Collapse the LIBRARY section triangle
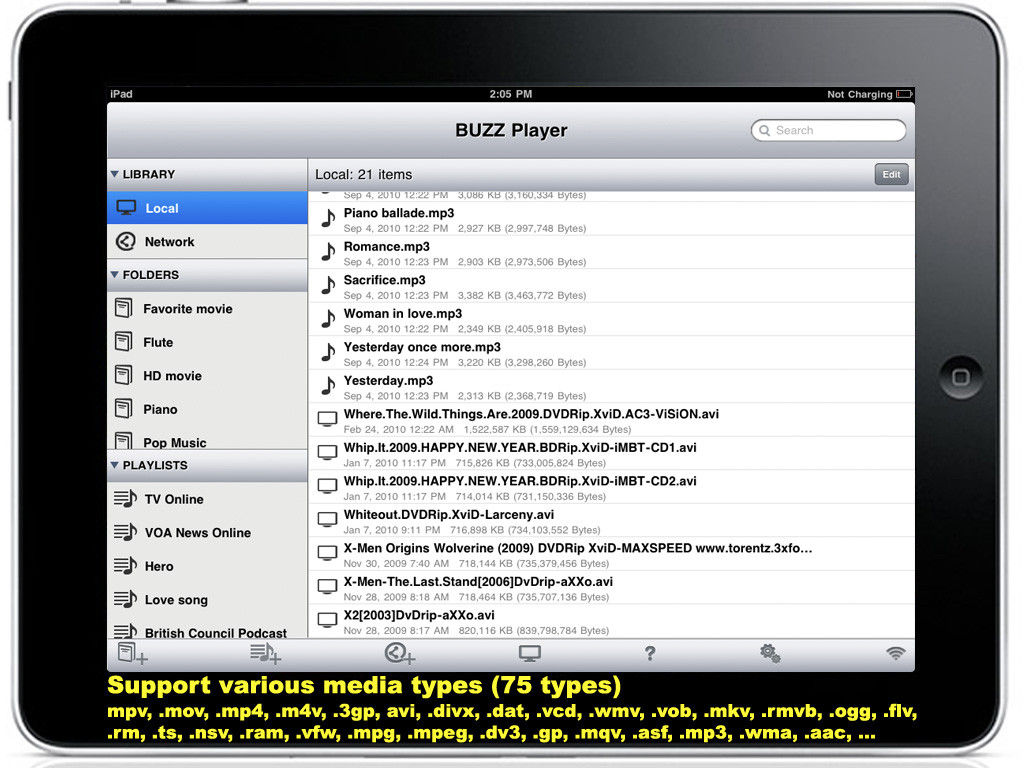The width and height of the screenshot is (1024, 768). (x=115, y=174)
